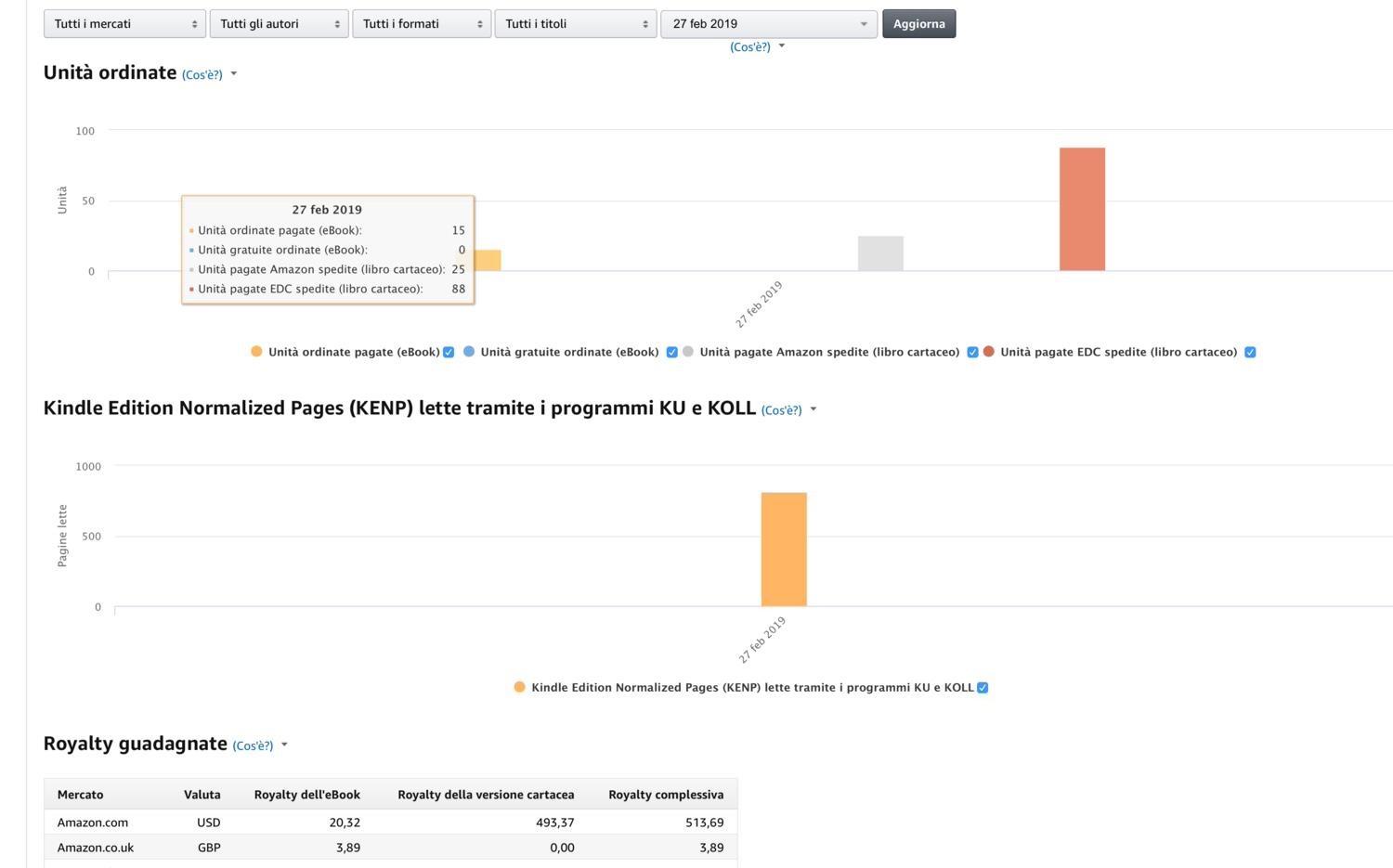
Task: Click the Aggiorna button
Action: 918,24
